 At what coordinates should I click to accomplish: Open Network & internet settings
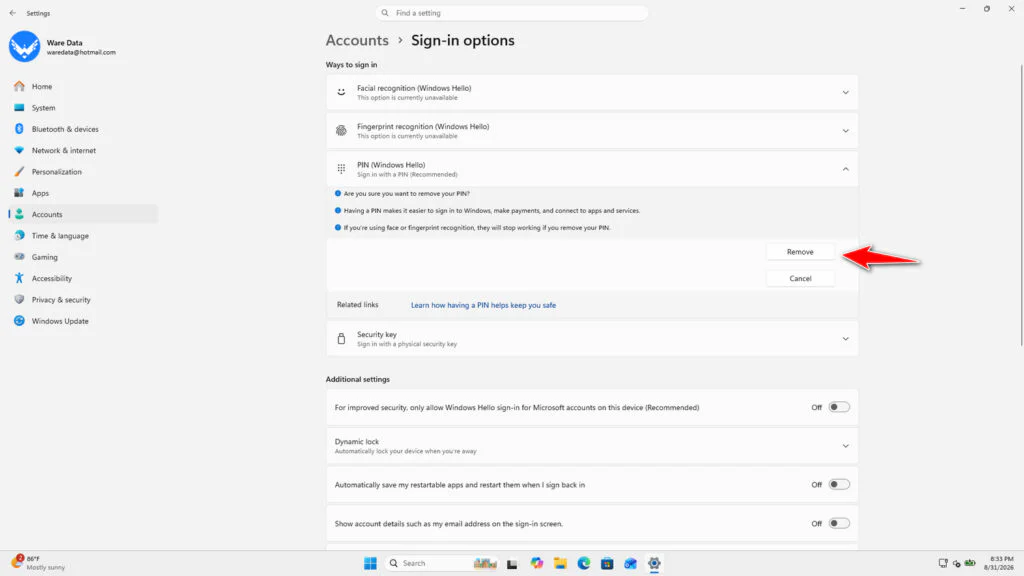[63, 150]
